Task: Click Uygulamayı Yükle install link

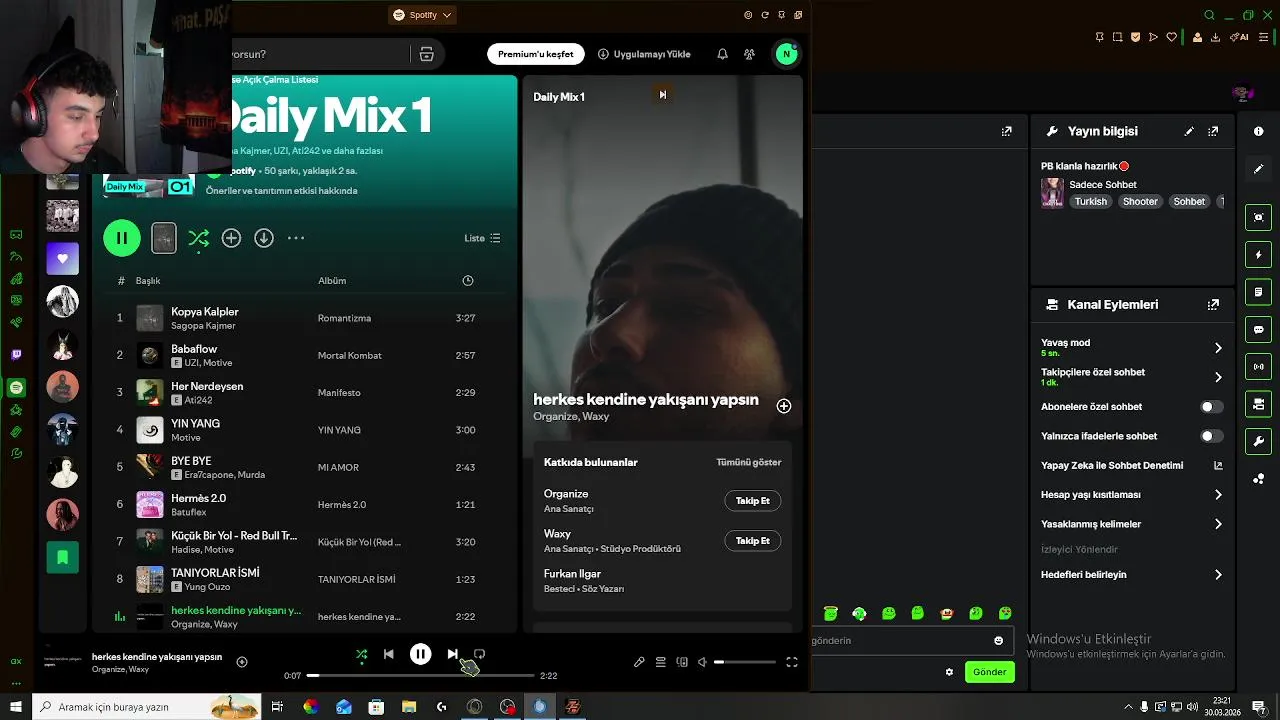Action: click(644, 54)
